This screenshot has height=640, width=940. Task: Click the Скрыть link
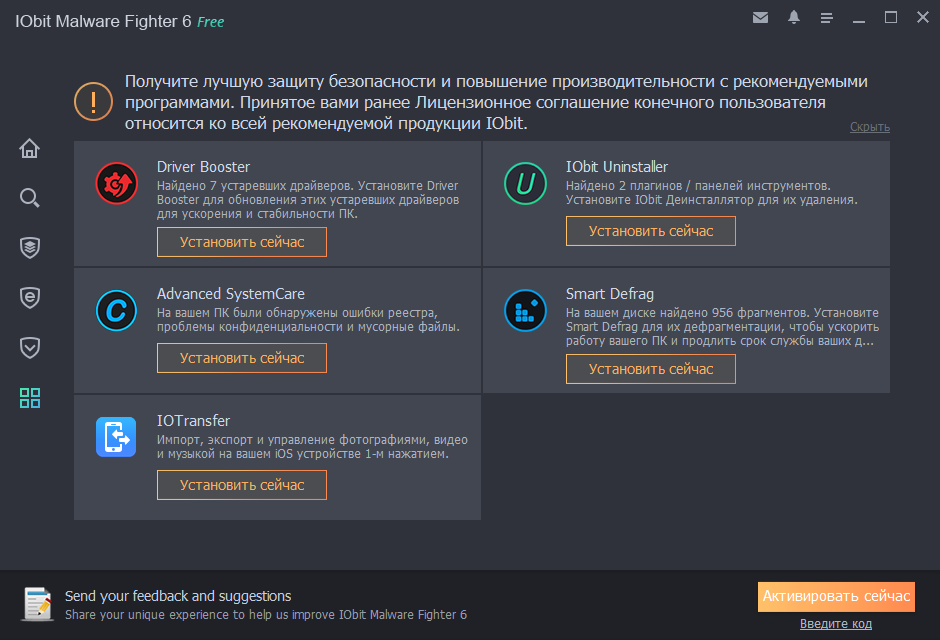pyautogui.click(x=870, y=127)
